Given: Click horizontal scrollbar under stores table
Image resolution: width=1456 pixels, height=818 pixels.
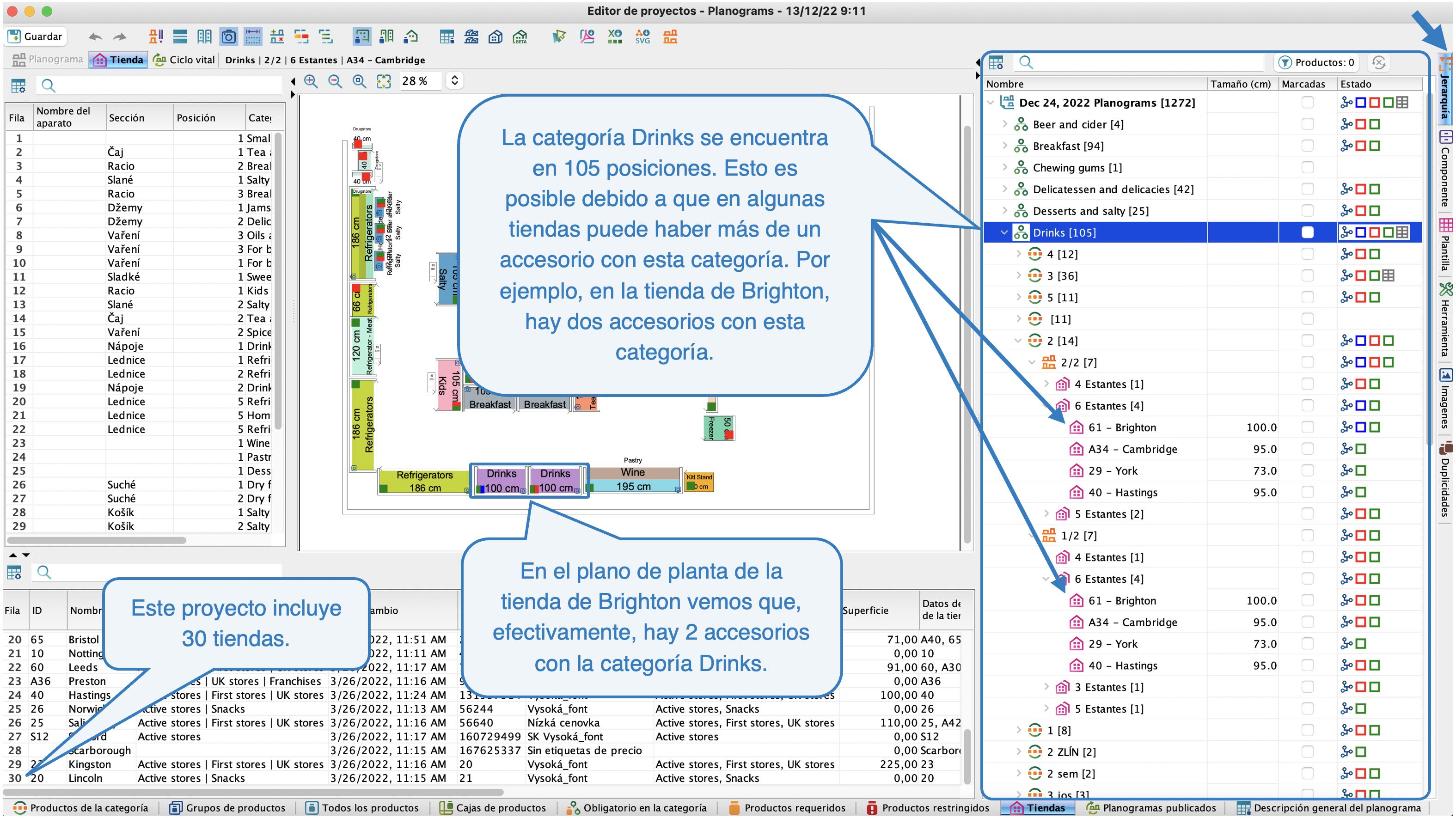Looking at the screenshot, I should coord(254,793).
